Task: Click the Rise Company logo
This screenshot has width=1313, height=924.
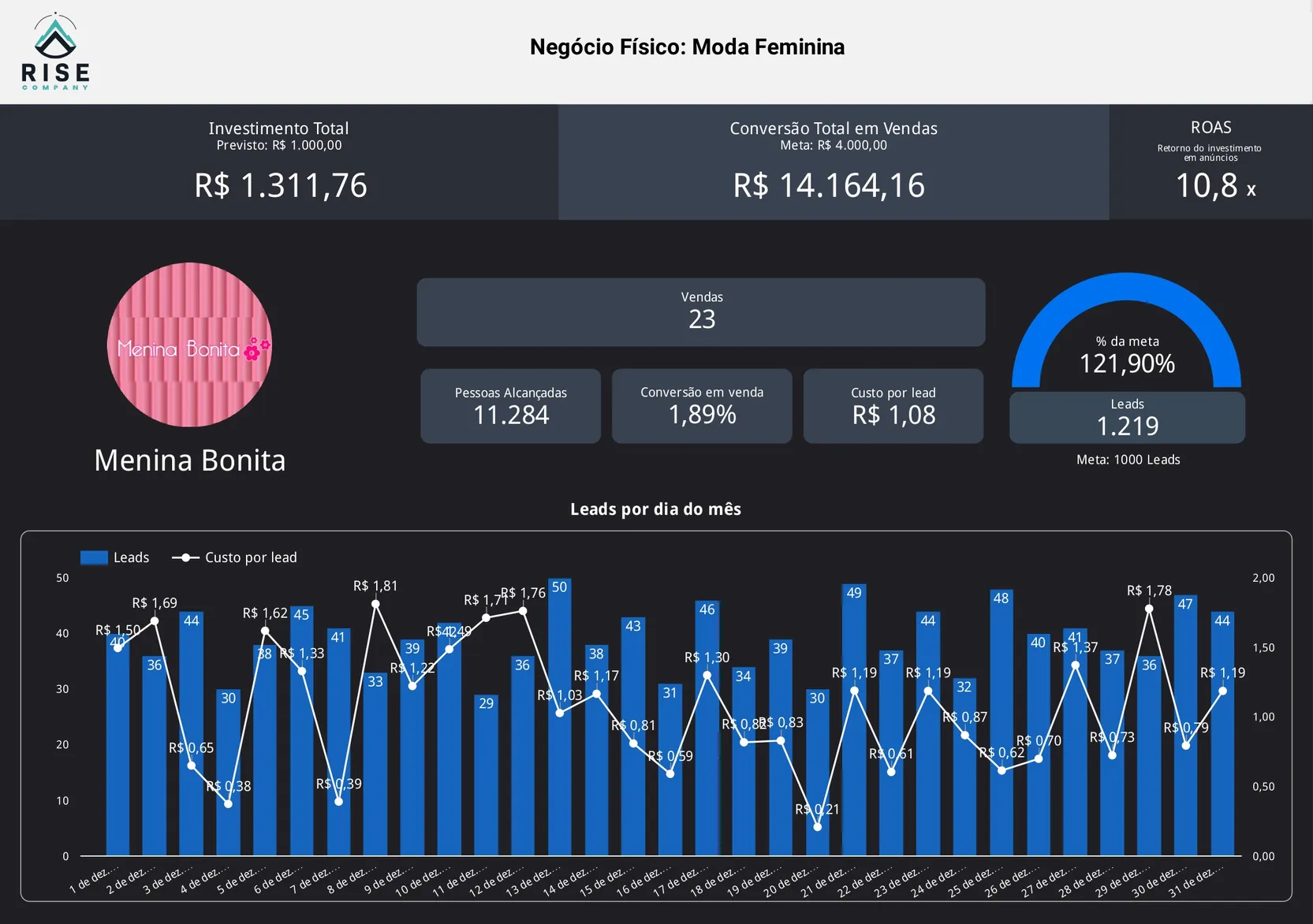Action: coord(55,51)
